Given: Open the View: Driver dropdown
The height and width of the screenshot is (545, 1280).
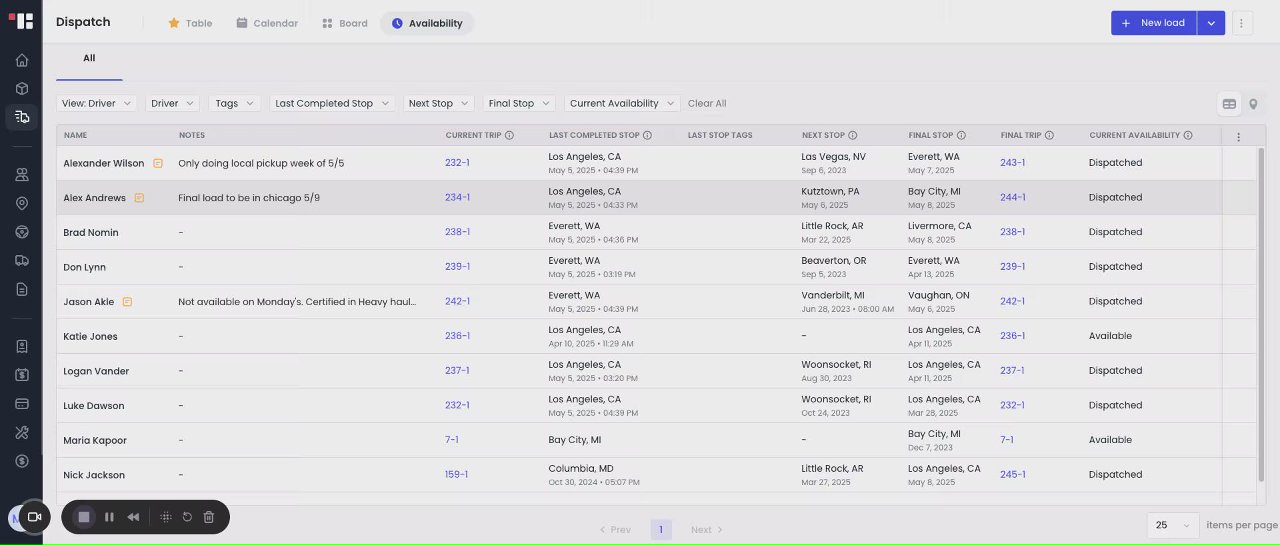Looking at the screenshot, I should (96, 103).
